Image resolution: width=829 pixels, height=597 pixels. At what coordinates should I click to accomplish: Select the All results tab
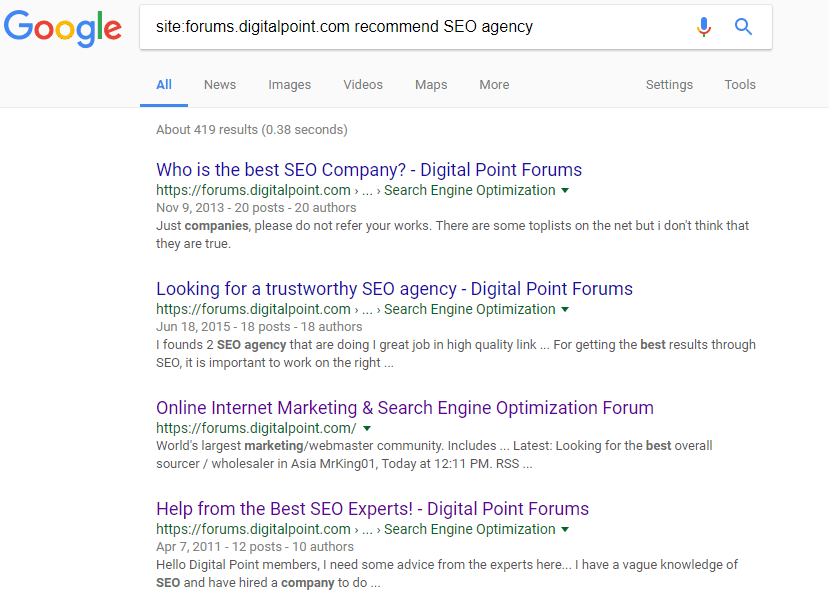point(164,85)
